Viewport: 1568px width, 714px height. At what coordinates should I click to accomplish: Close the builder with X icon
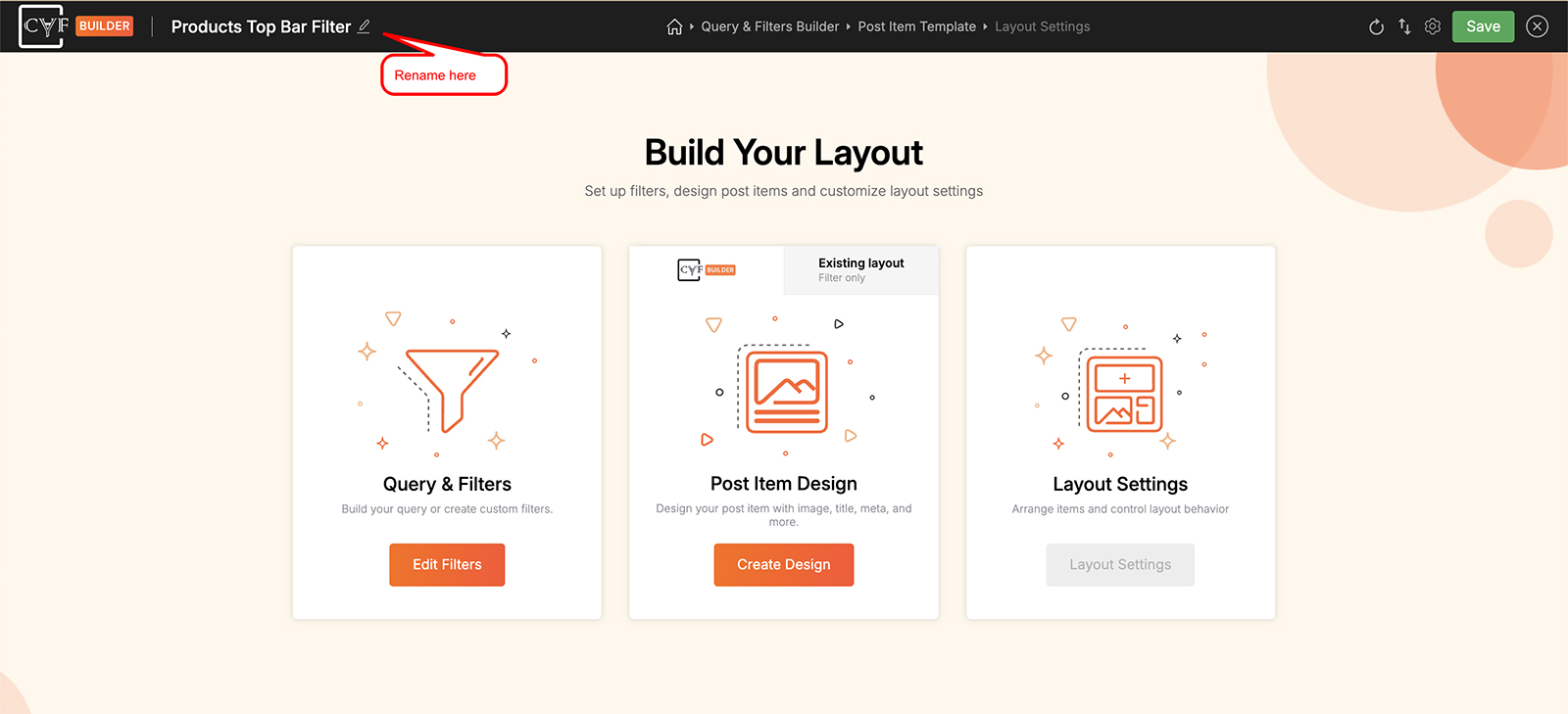coord(1538,26)
